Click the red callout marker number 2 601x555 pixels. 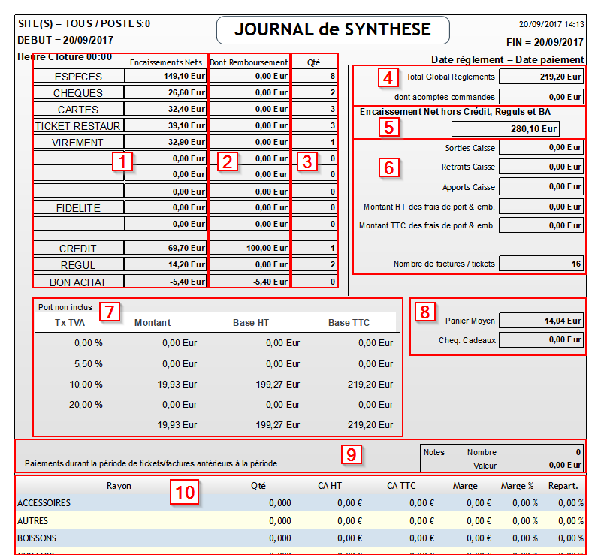pyautogui.click(x=227, y=161)
